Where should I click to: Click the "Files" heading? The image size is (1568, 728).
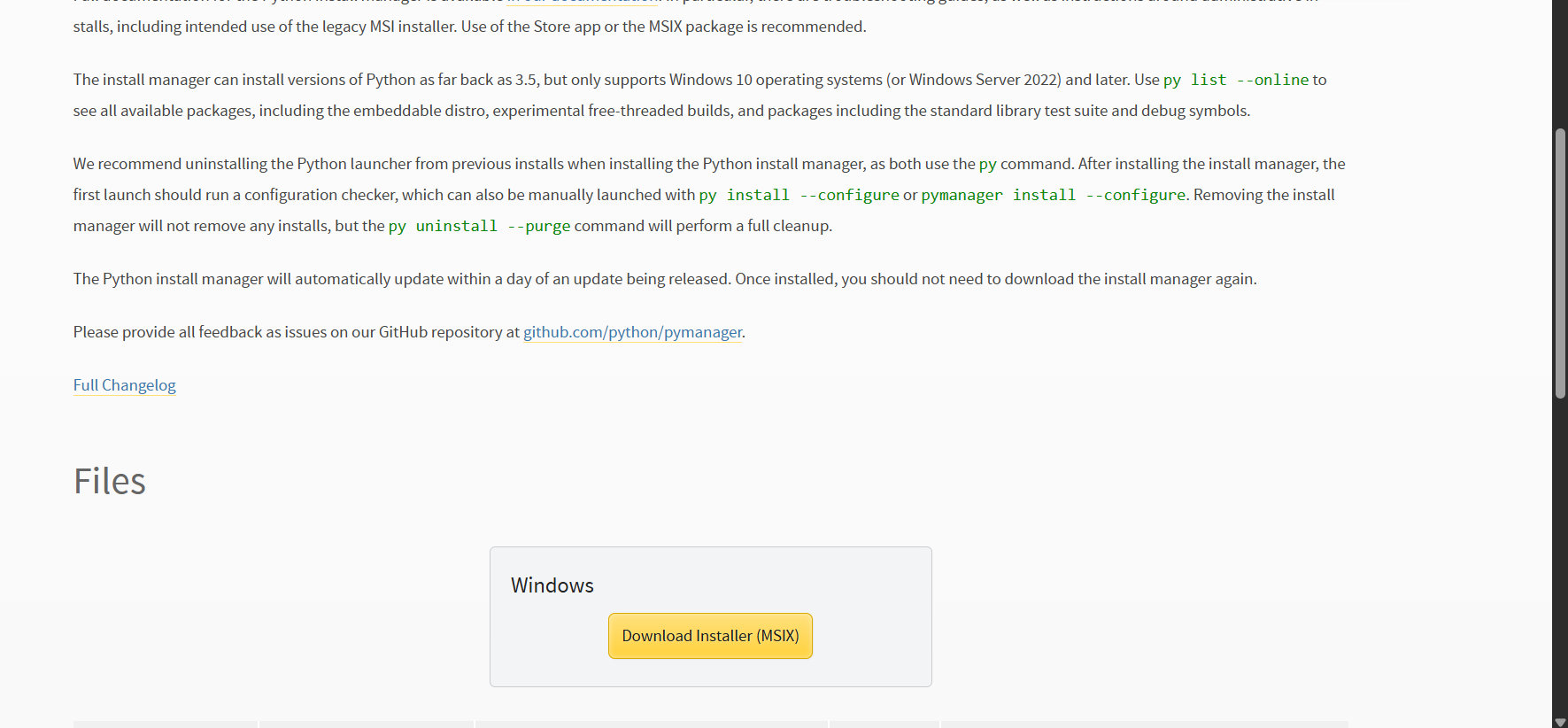point(110,481)
